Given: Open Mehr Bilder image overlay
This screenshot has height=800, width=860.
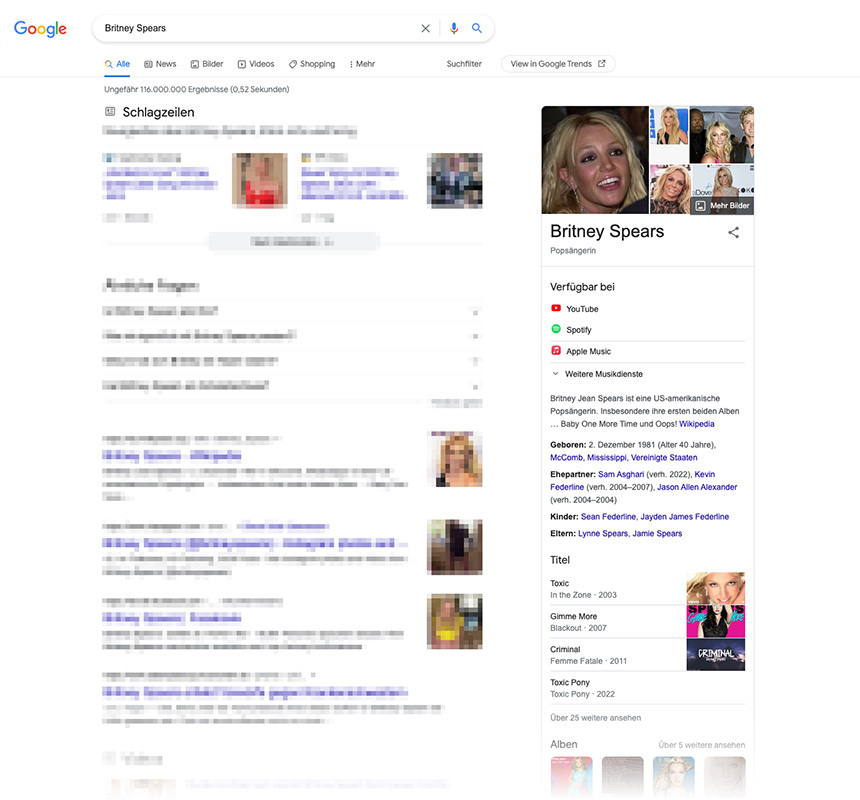Looking at the screenshot, I should tap(723, 206).
